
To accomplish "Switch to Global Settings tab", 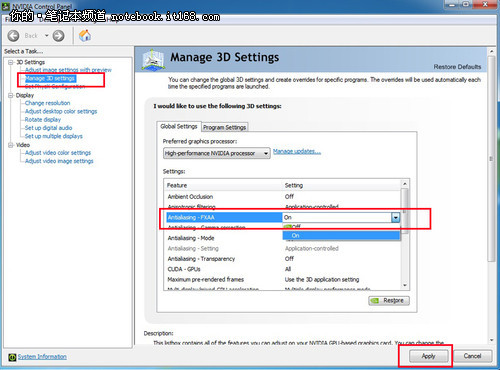I will click(x=179, y=126).
